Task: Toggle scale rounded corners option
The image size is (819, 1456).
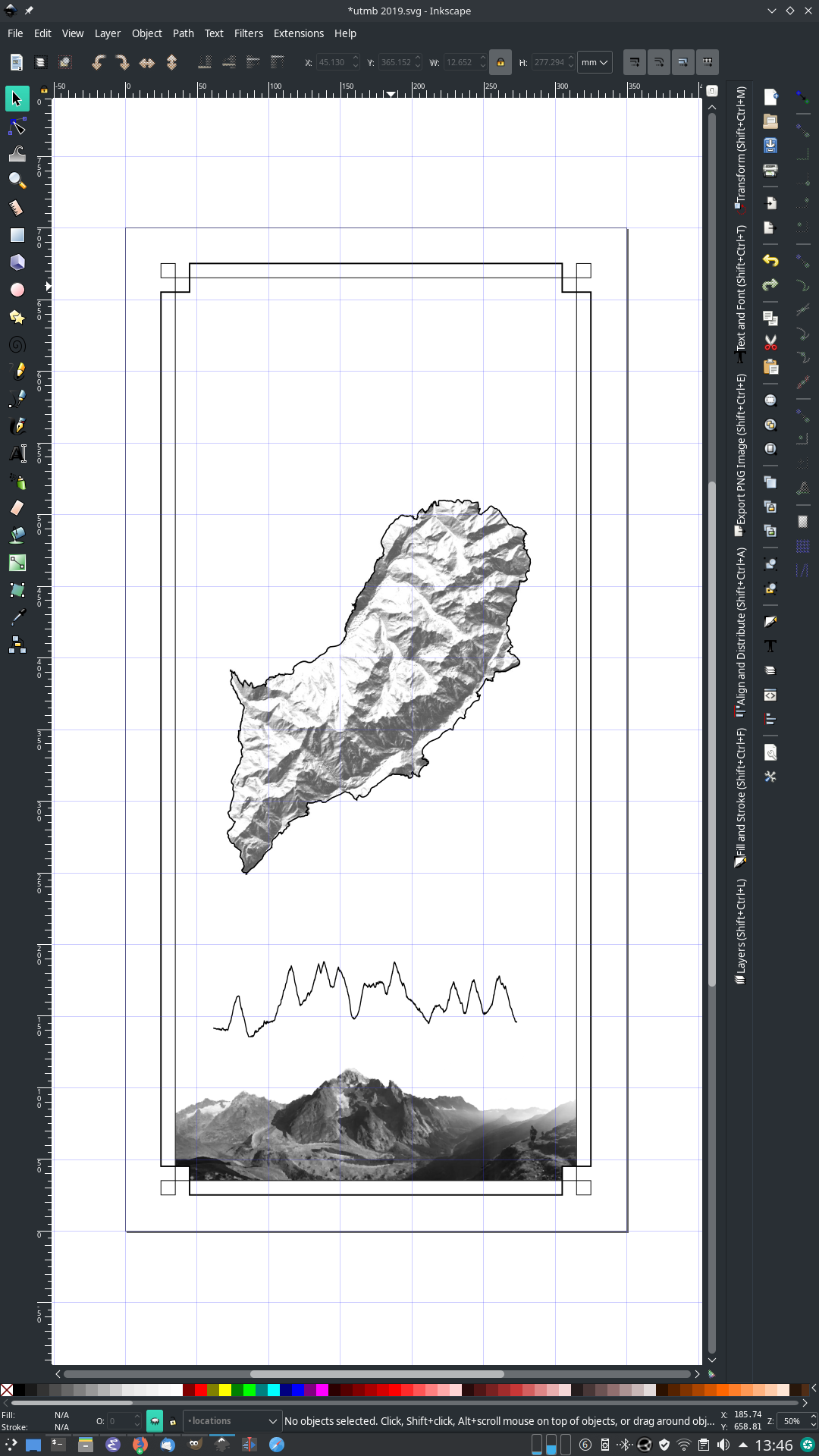Action: coord(659,62)
